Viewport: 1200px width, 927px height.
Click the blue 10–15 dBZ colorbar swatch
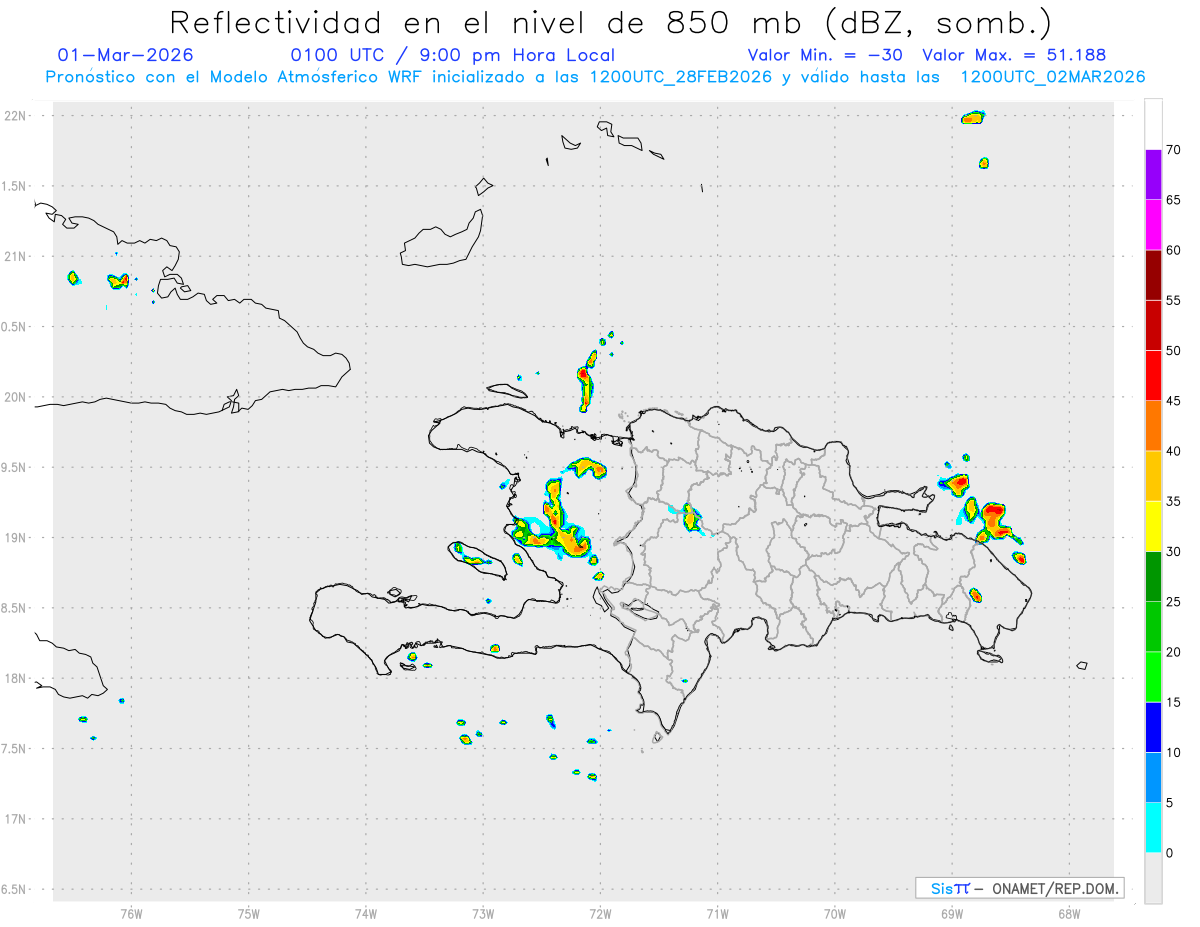[1153, 727]
